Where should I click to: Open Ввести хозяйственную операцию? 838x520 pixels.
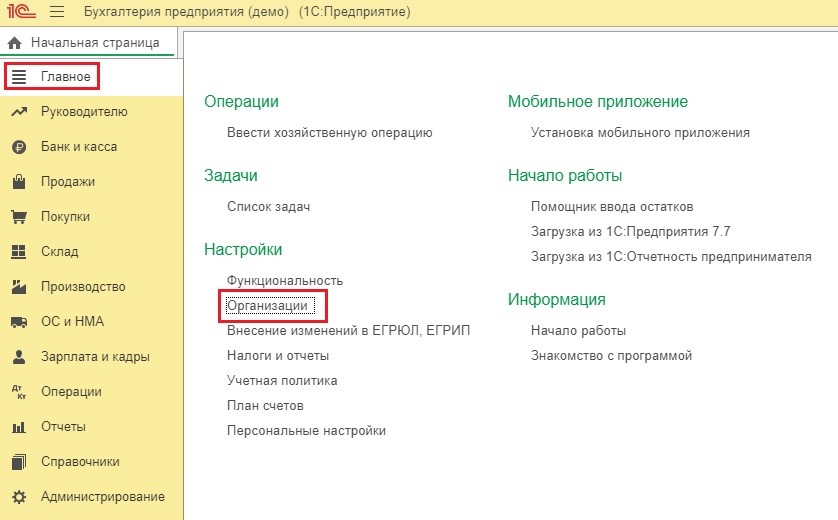click(329, 132)
